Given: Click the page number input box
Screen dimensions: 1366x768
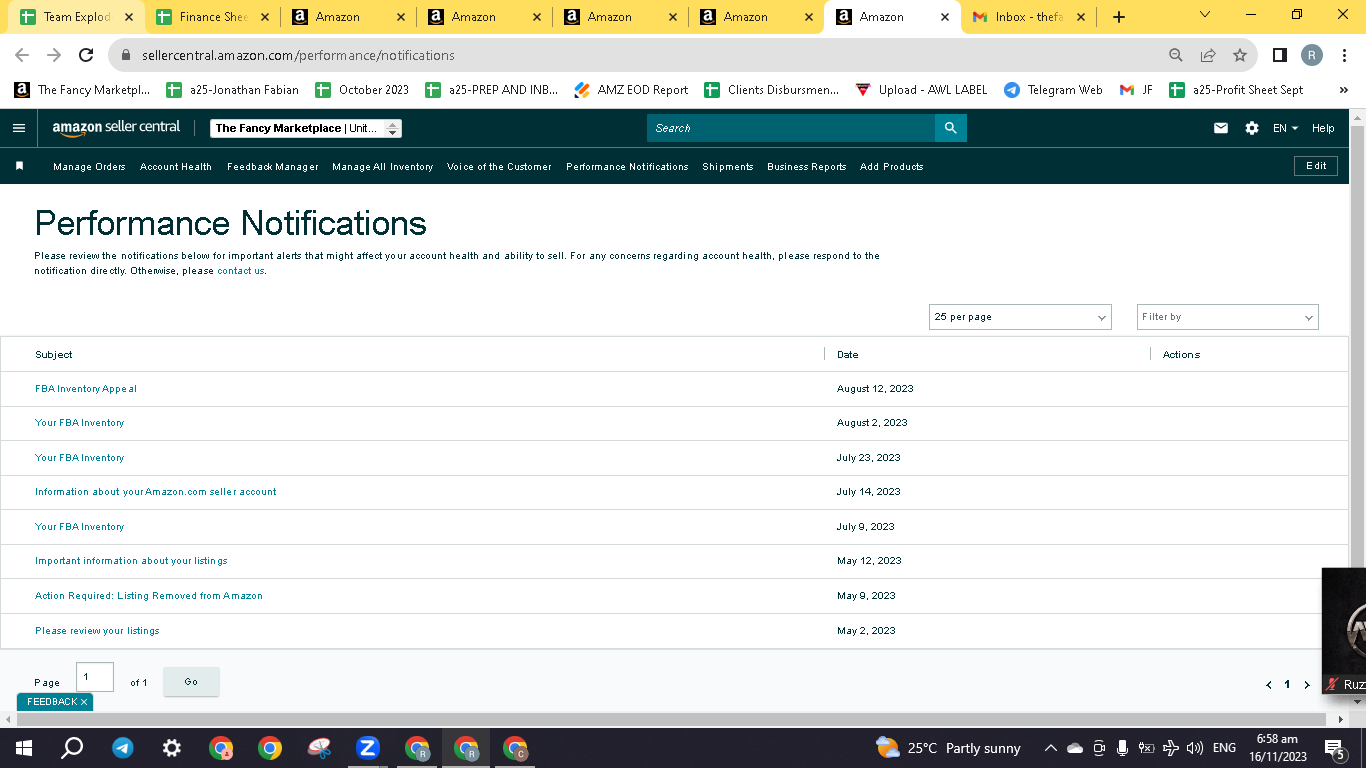Looking at the screenshot, I should [95, 677].
